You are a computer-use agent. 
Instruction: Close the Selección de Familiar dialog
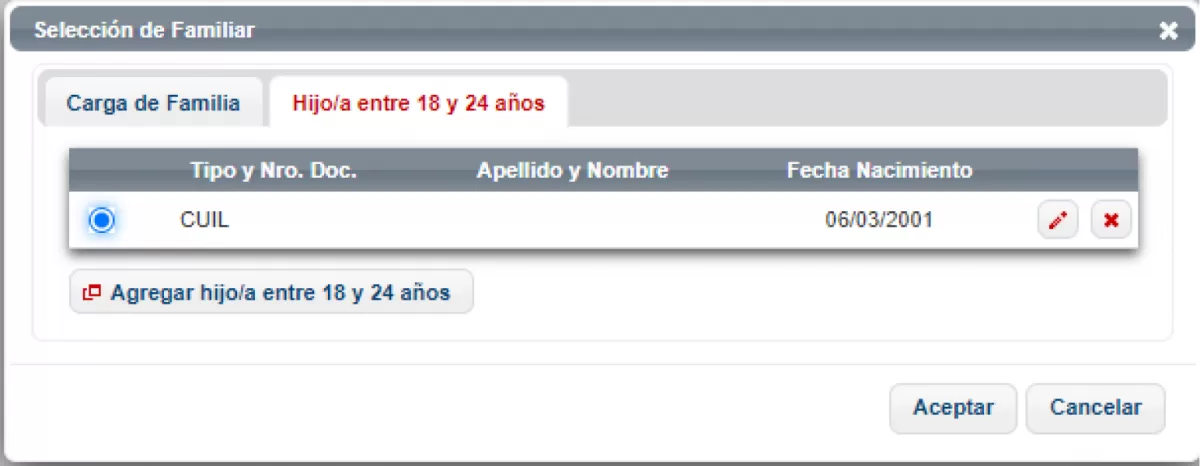tap(1168, 31)
